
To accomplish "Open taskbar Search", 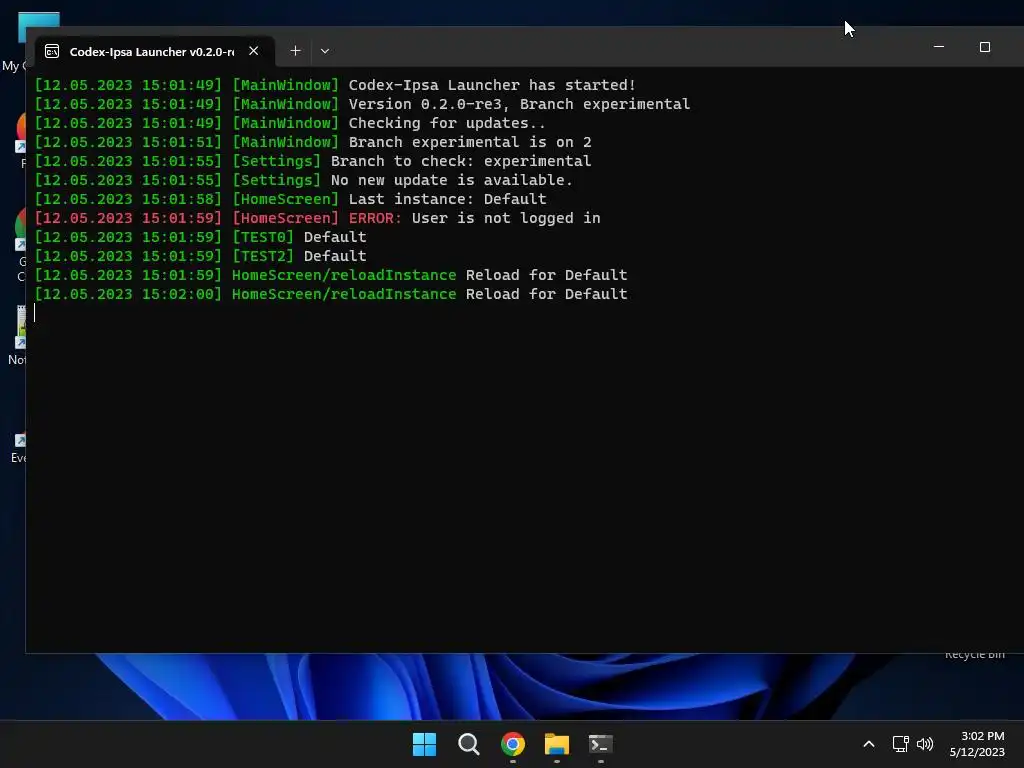I will point(468,744).
